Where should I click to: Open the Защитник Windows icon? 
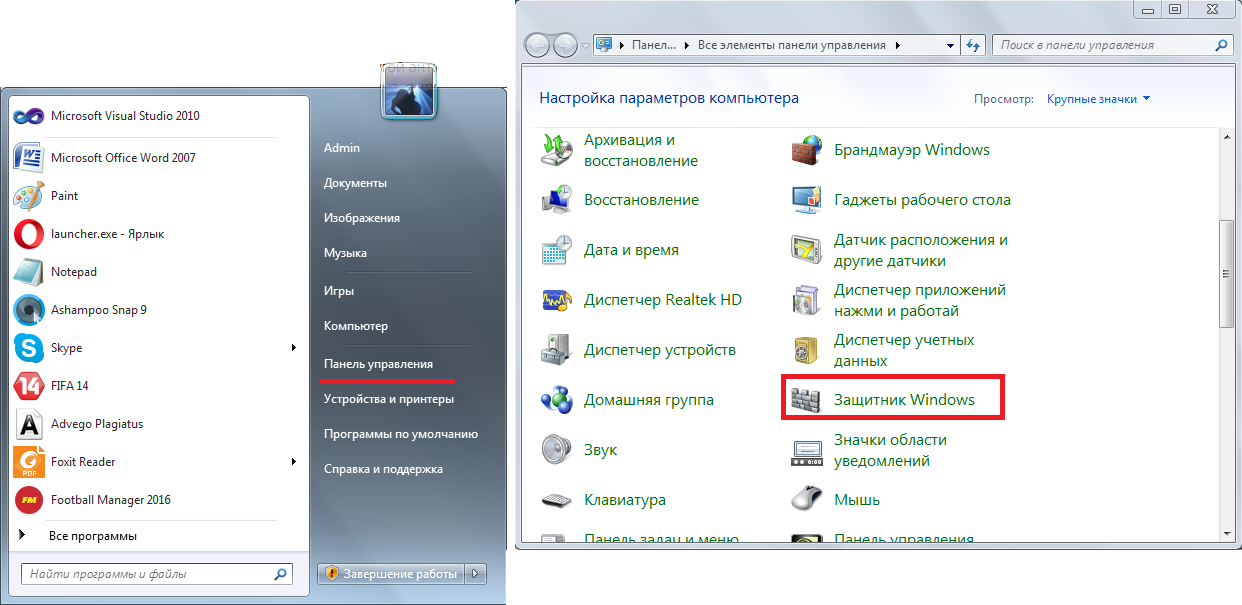(807, 400)
